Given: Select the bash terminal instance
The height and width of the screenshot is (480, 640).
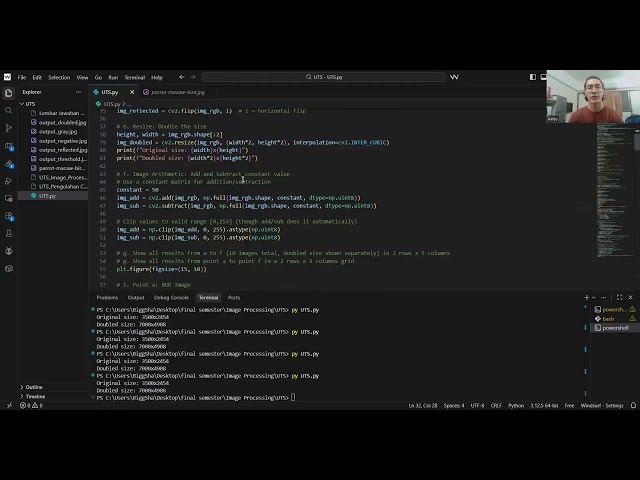Looking at the screenshot, I should pos(615,319).
